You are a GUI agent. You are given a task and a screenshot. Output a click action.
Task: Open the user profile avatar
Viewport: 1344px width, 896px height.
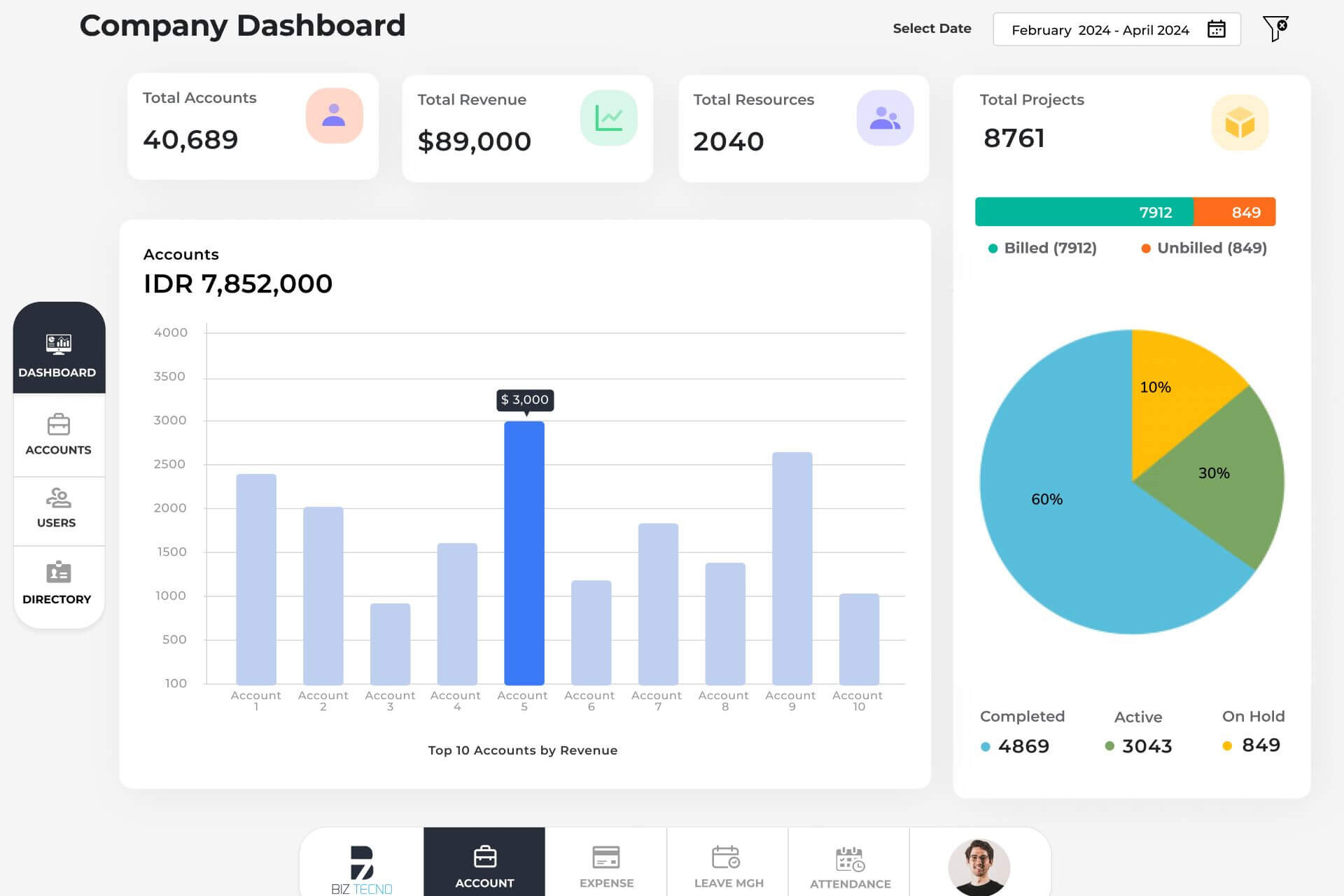(x=979, y=867)
